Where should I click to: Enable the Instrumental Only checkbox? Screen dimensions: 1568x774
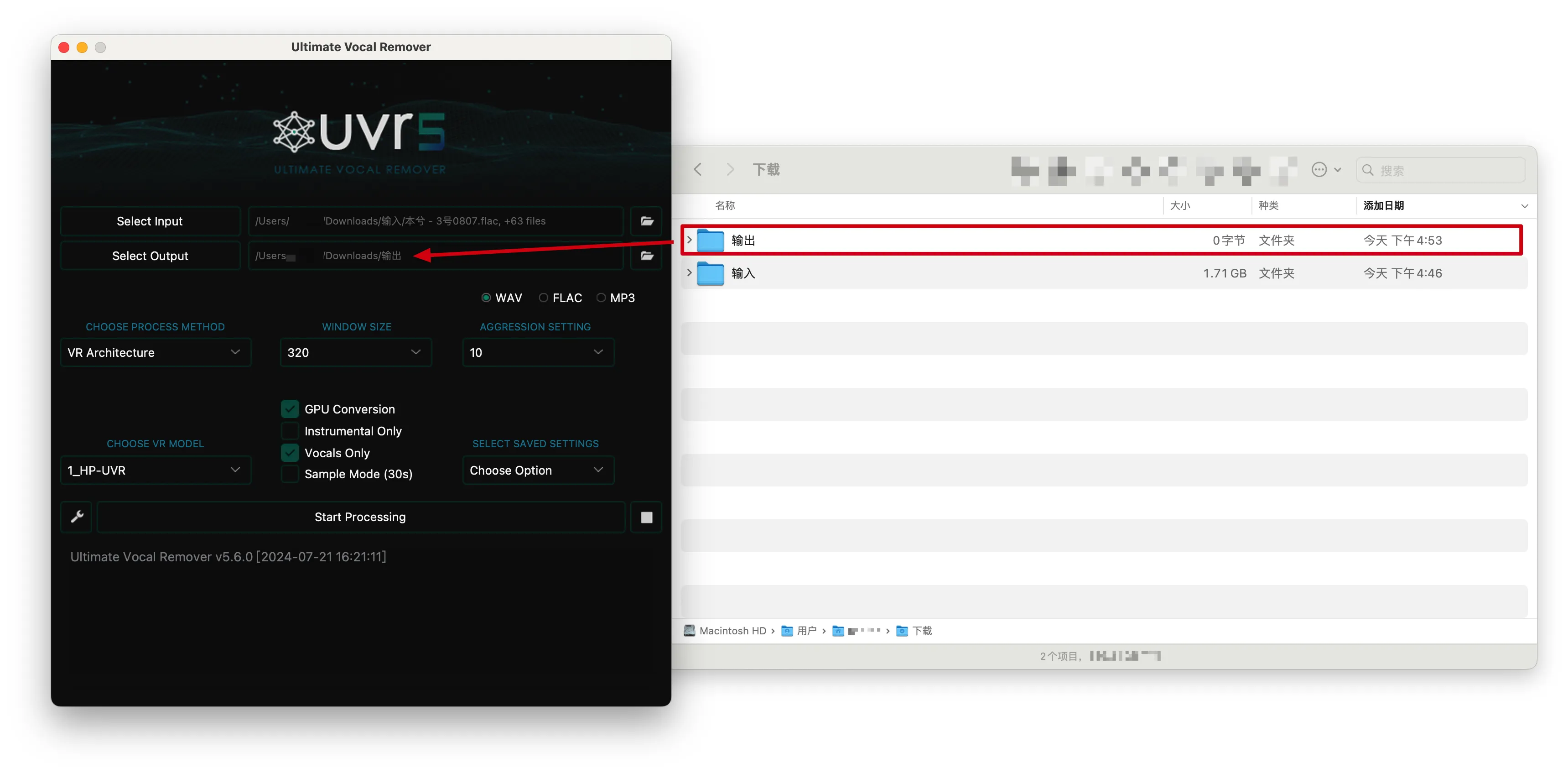(x=290, y=430)
